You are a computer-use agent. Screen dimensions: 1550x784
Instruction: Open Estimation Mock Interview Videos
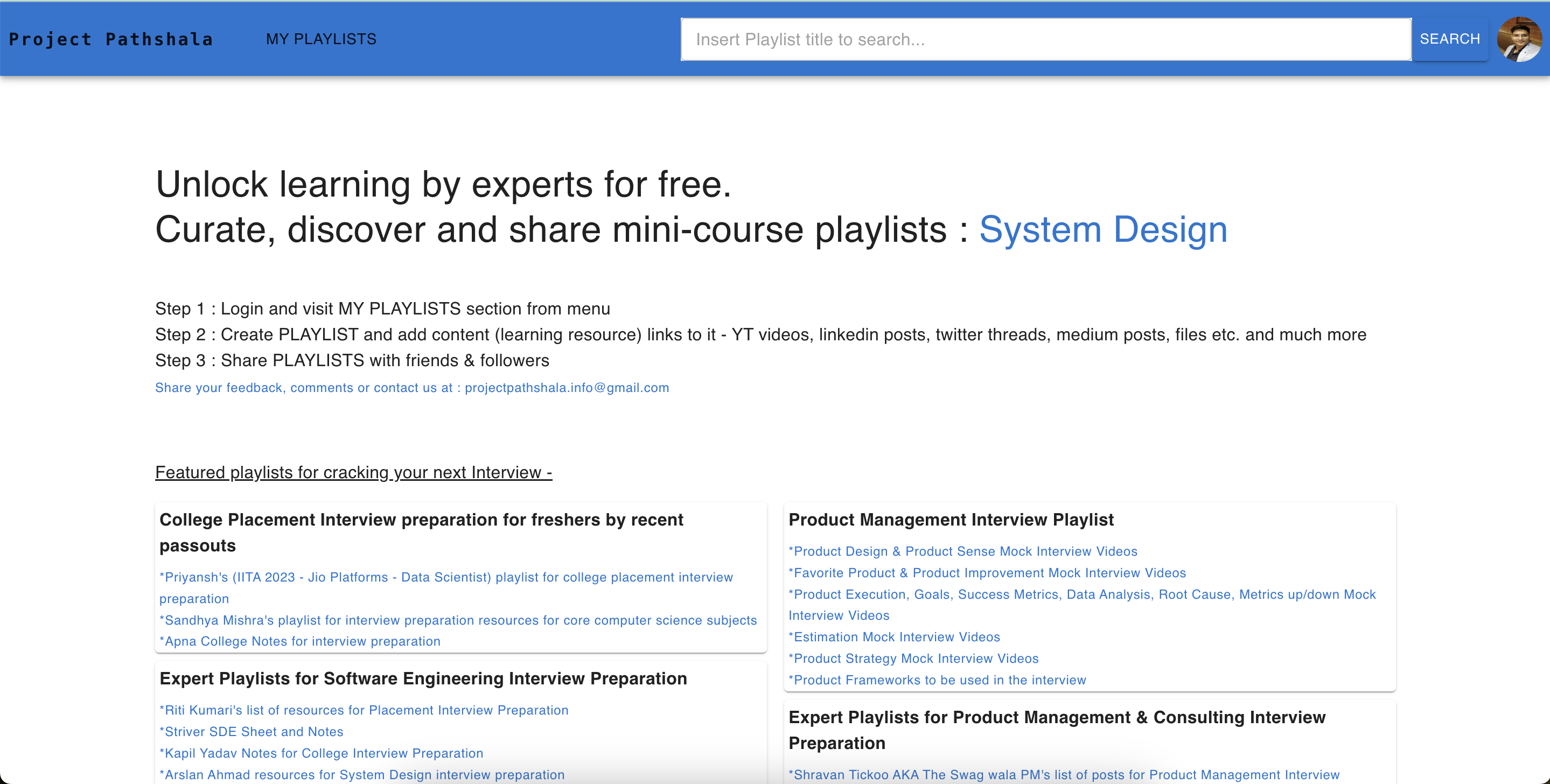coord(894,636)
